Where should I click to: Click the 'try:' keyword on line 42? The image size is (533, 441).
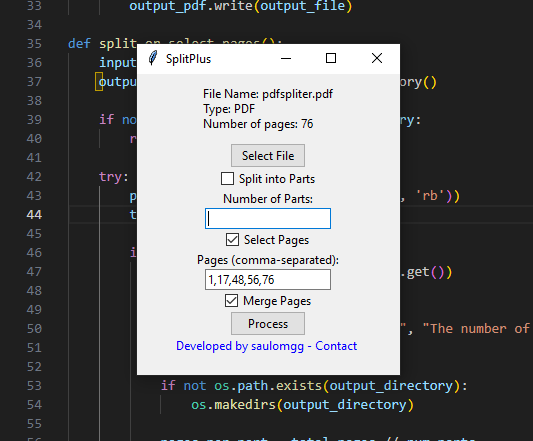[114, 177]
